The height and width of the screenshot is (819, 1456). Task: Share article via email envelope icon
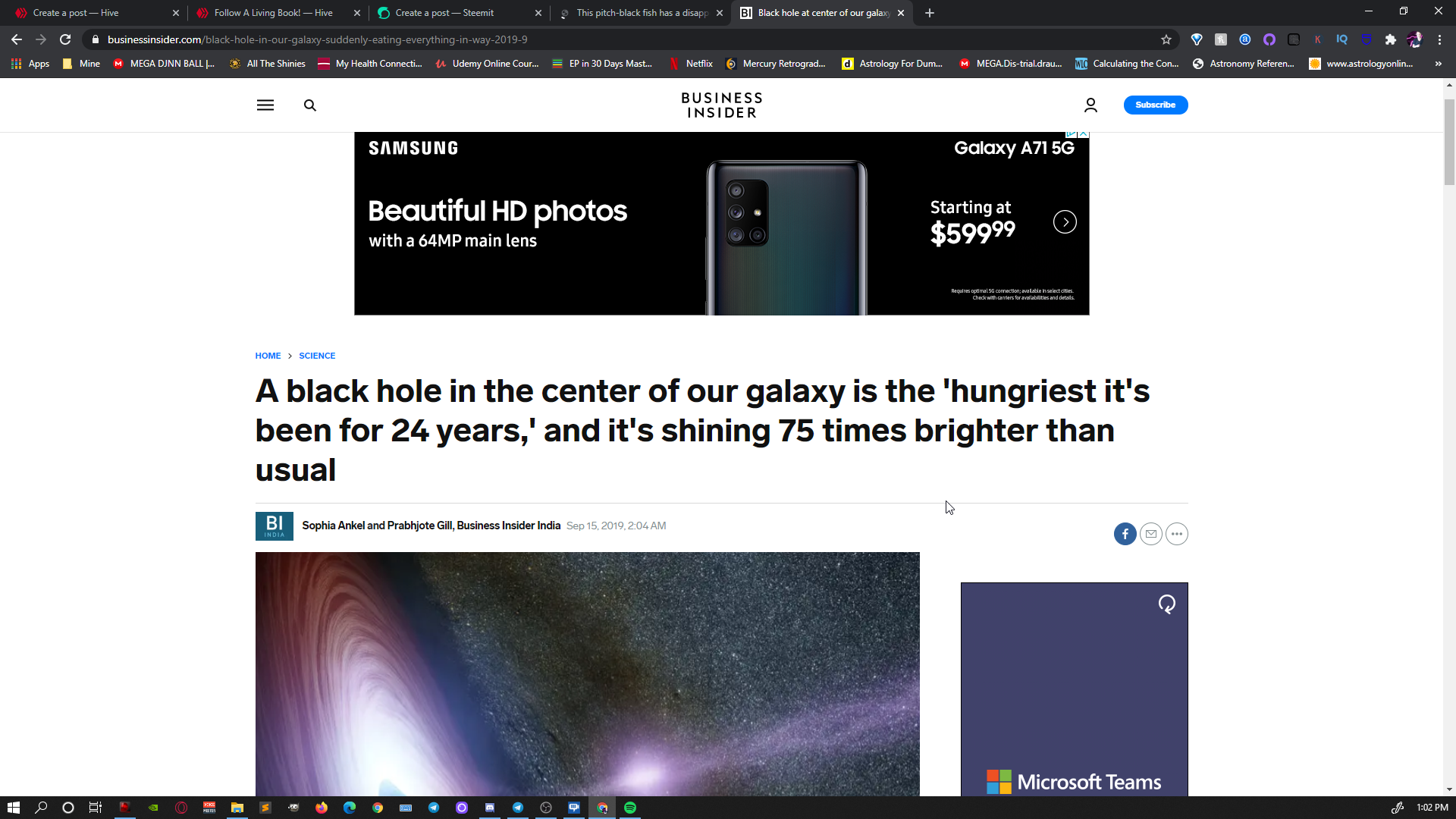click(x=1150, y=534)
